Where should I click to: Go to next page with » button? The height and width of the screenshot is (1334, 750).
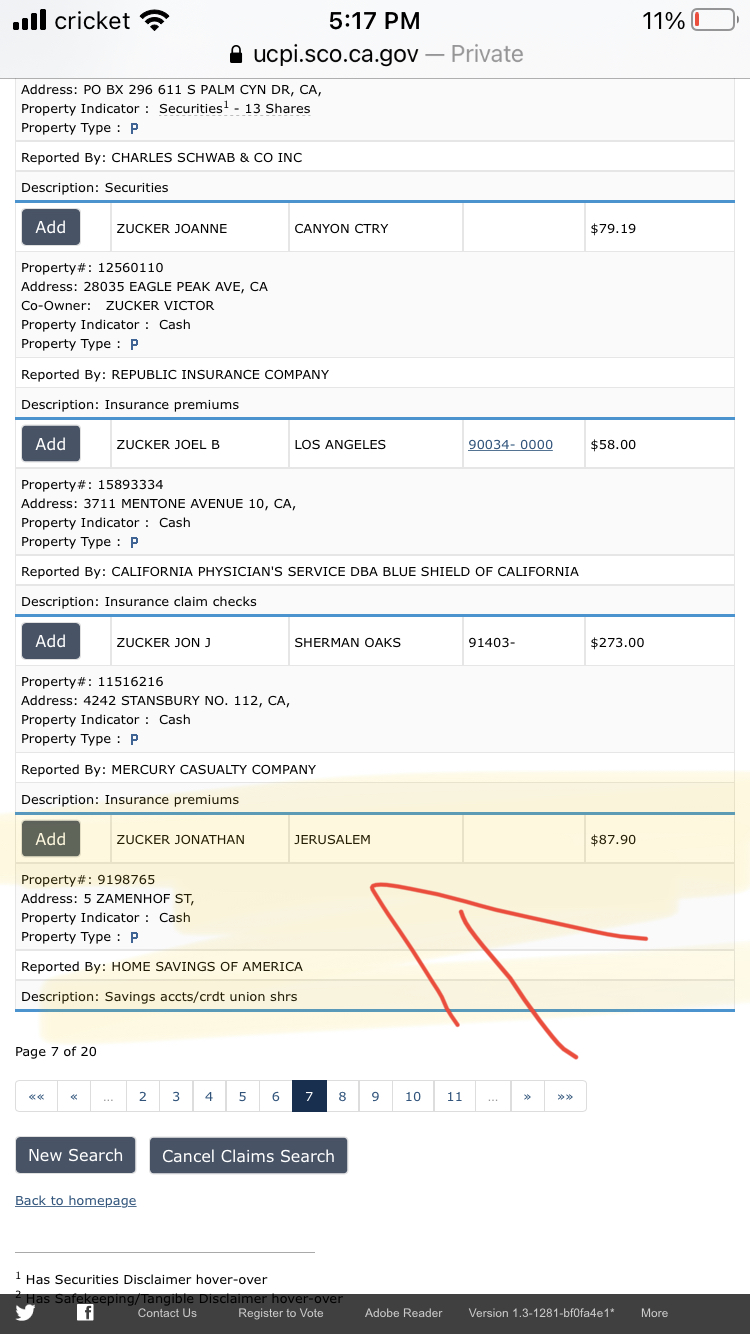coord(527,1096)
